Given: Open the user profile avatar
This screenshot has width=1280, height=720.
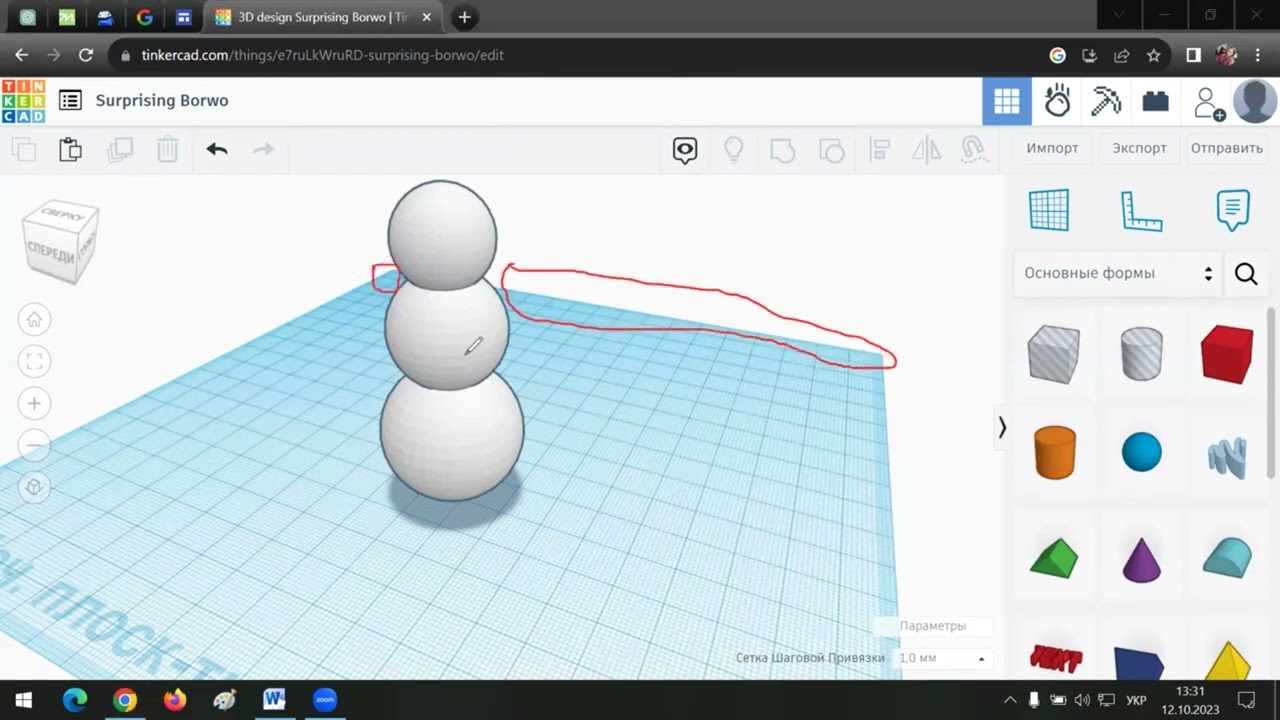Looking at the screenshot, I should pos(1255,101).
